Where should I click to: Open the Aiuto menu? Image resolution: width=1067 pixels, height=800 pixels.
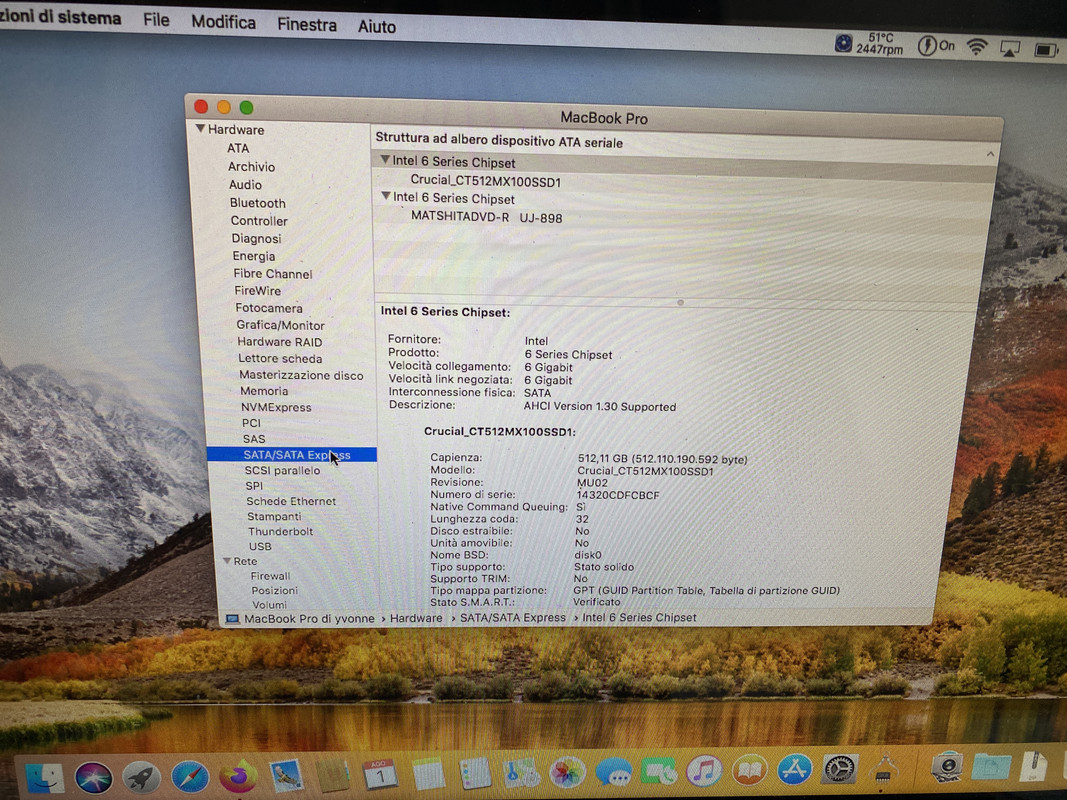click(376, 27)
